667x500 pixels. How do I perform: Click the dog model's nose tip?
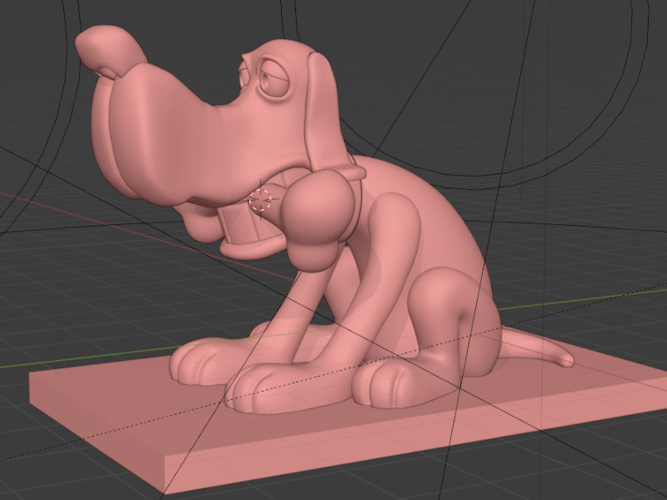click(x=111, y=49)
